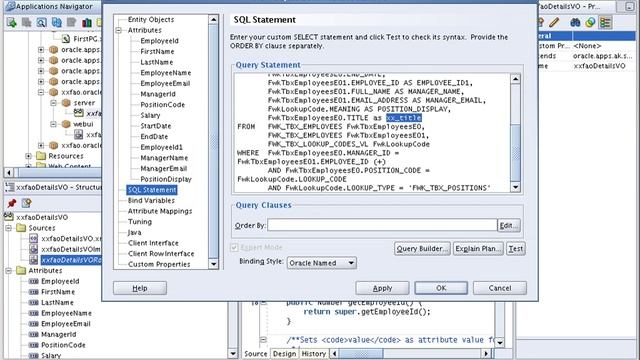Click the FirstPG page file icon in navigator

click(66, 39)
